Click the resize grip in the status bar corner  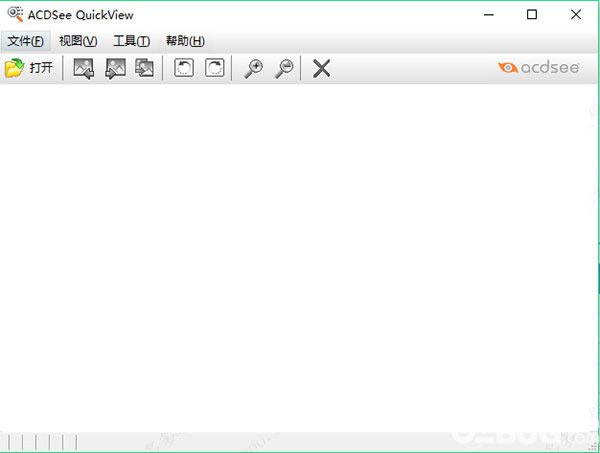593,445
